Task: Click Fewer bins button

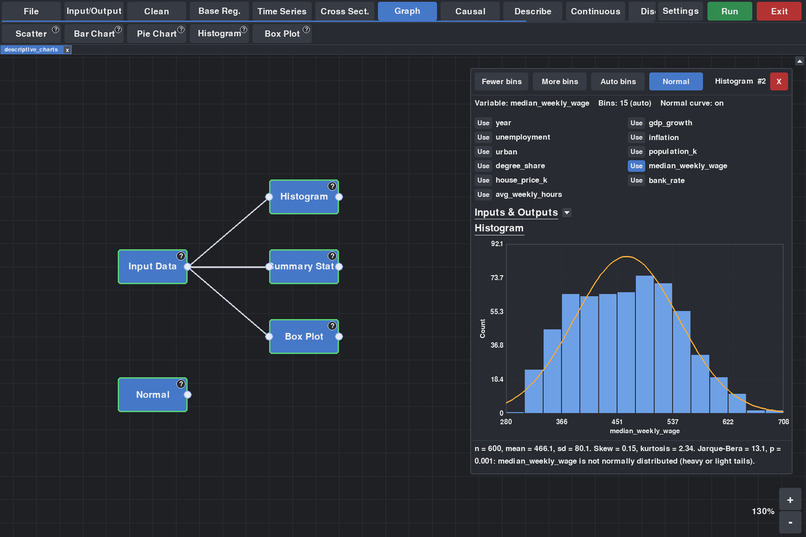Action: pos(501,81)
